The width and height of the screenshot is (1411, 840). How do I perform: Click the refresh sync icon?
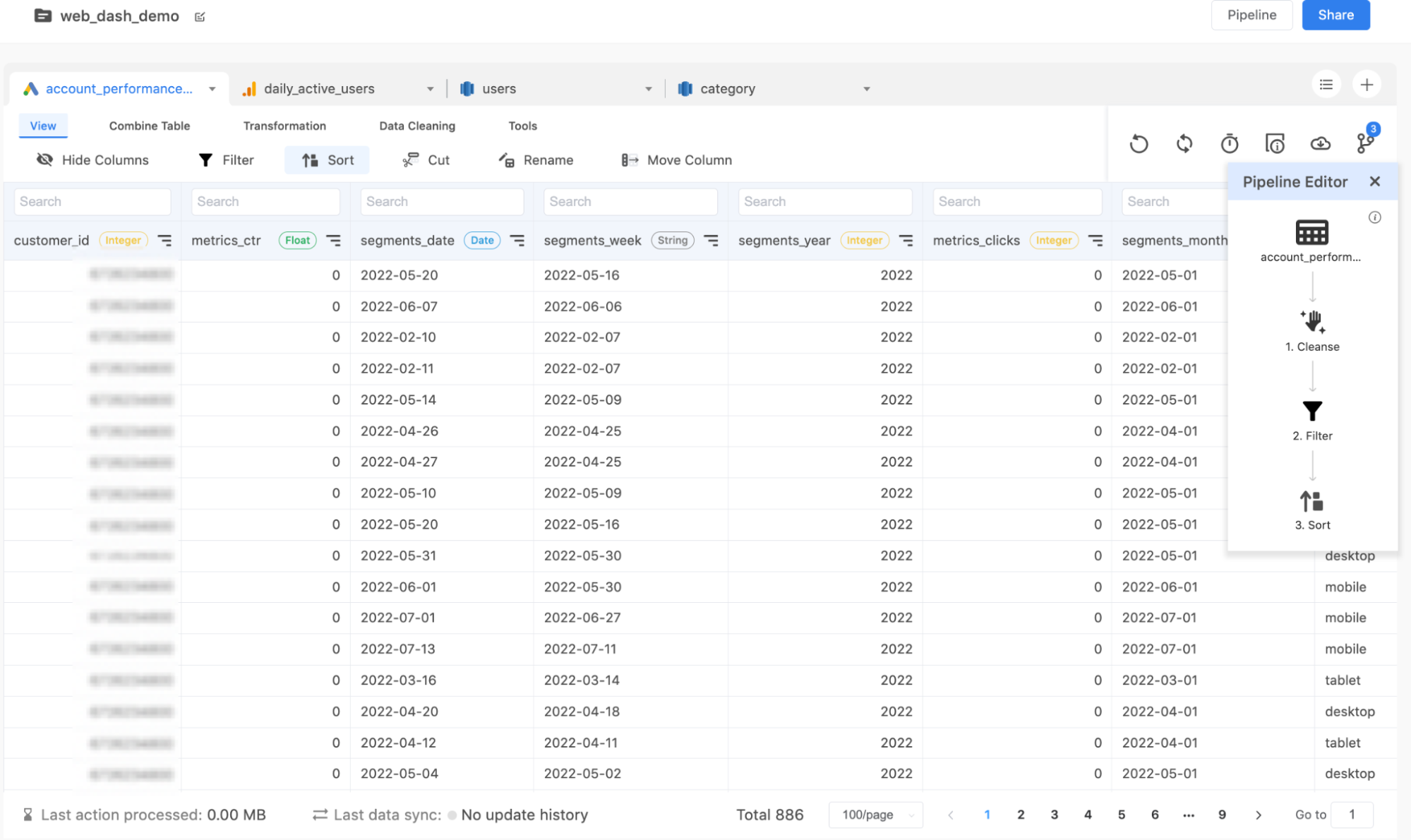(1184, 144)
